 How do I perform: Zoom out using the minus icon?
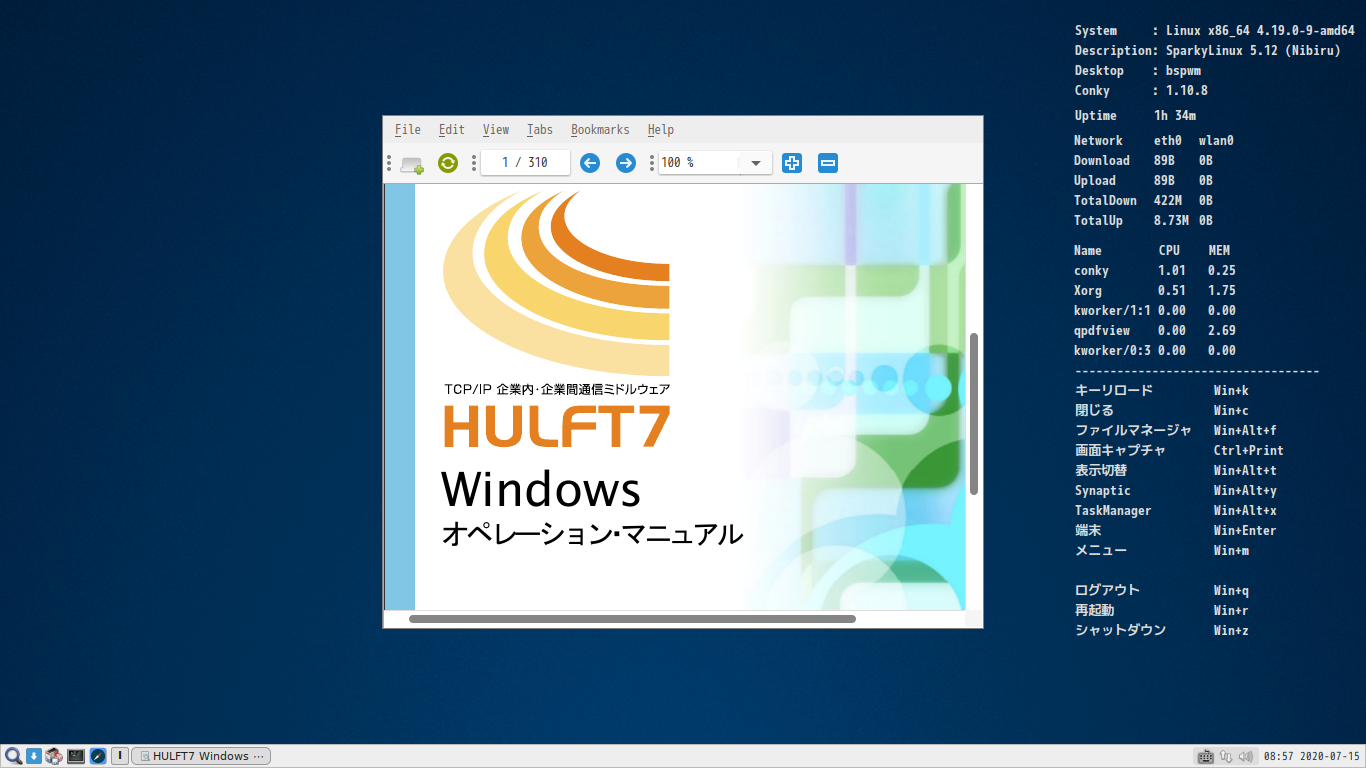[x=828, y=163]
